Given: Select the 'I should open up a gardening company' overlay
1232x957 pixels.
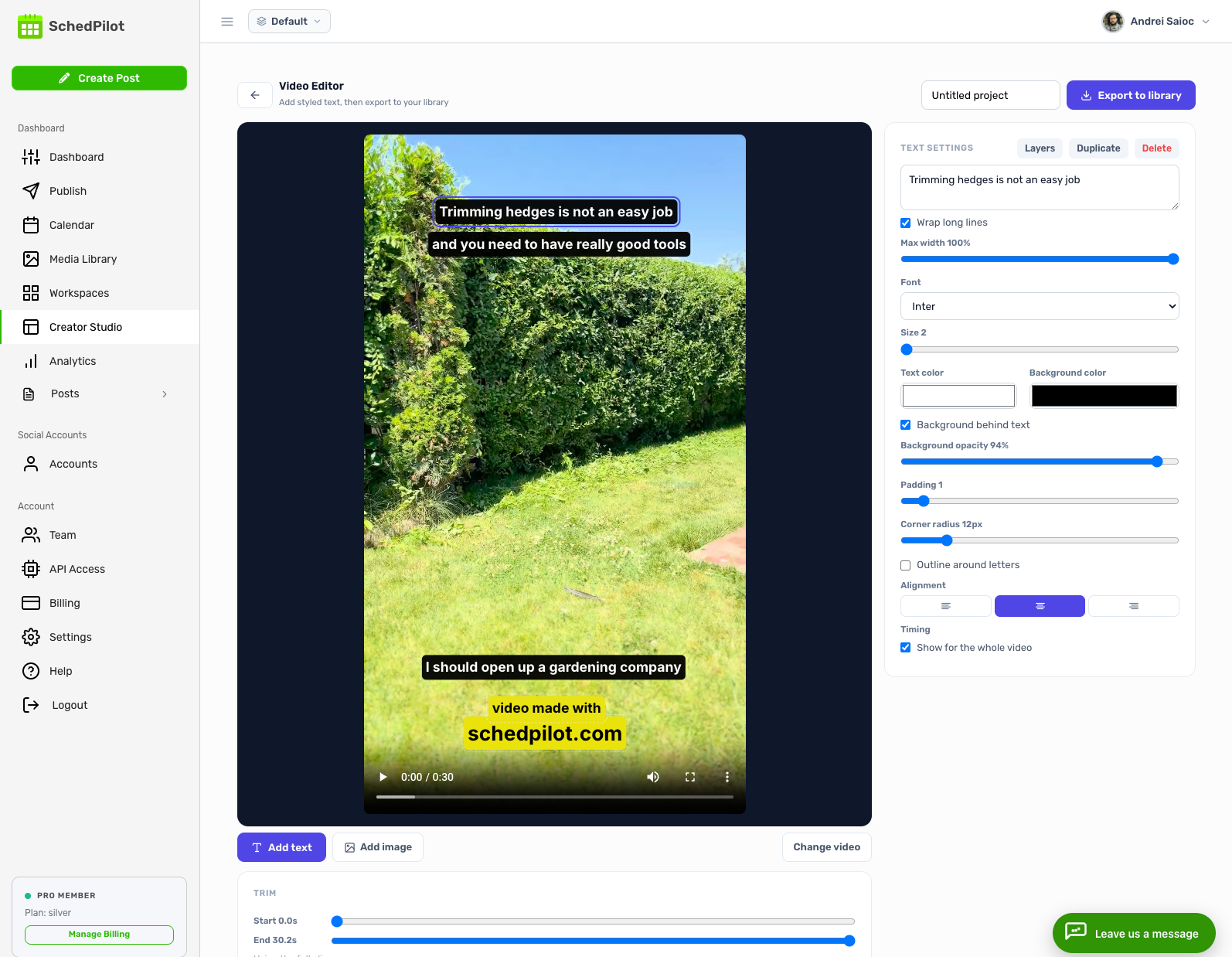Looking at the screenshot, I should pyautogui.click(x=553, y=667).
